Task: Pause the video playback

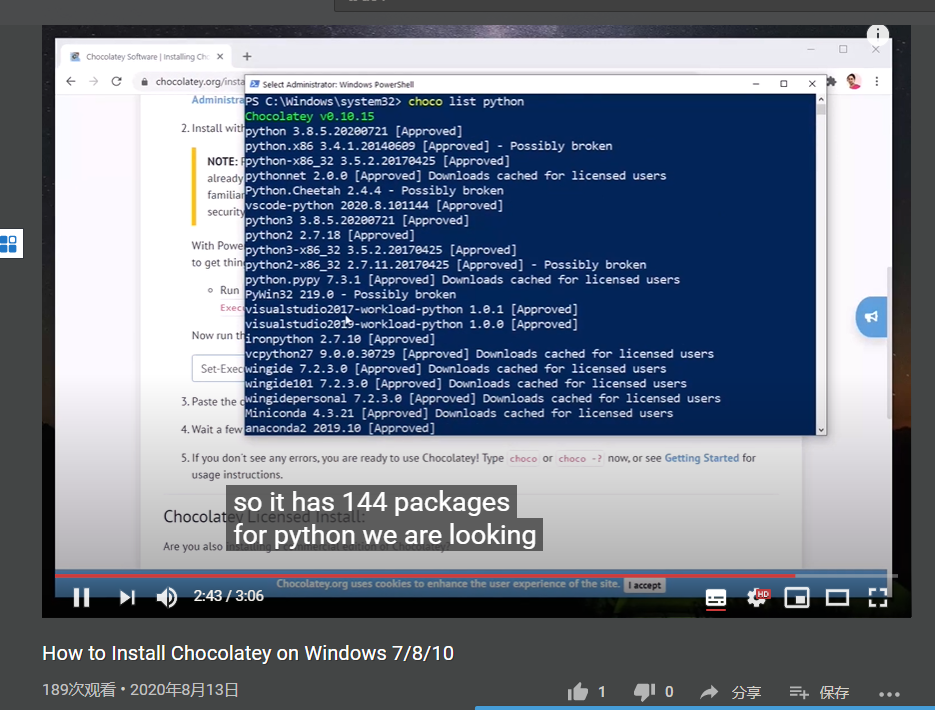Action: (x=81, y=597)
